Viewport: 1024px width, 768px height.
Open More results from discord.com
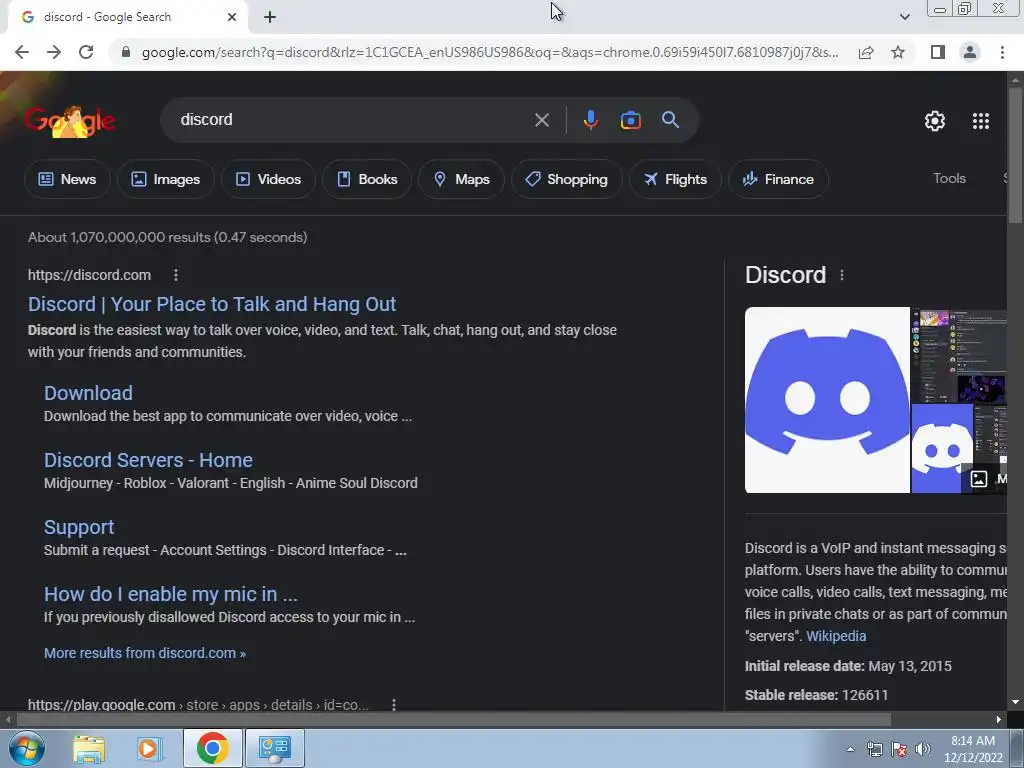(145, 653)
